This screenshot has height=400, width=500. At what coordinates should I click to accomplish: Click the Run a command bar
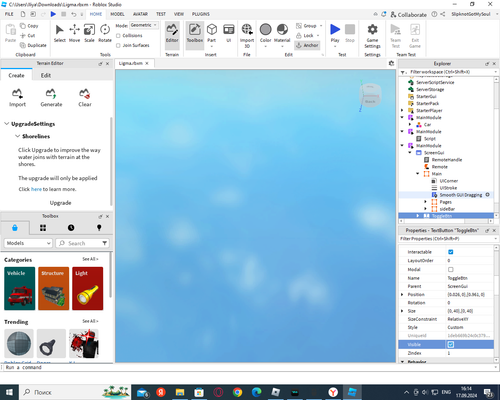click(x=247, y=367)
